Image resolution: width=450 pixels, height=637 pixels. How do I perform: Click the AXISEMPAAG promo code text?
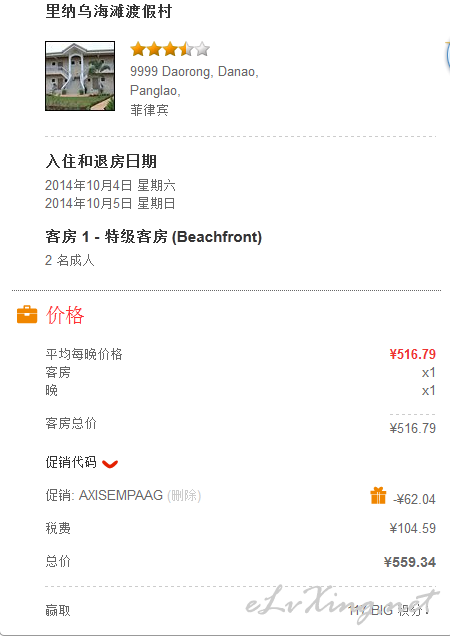(121, 495)
